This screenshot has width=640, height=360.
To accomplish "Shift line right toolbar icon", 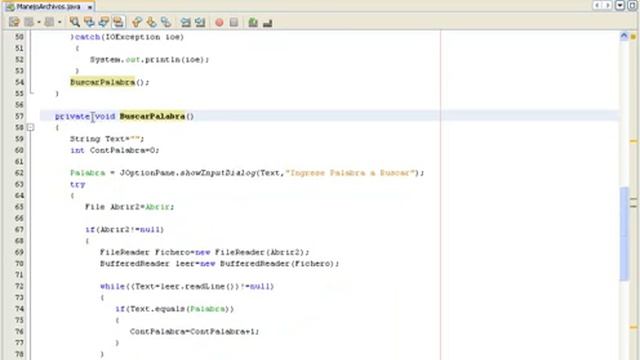I will coord(200,22).
